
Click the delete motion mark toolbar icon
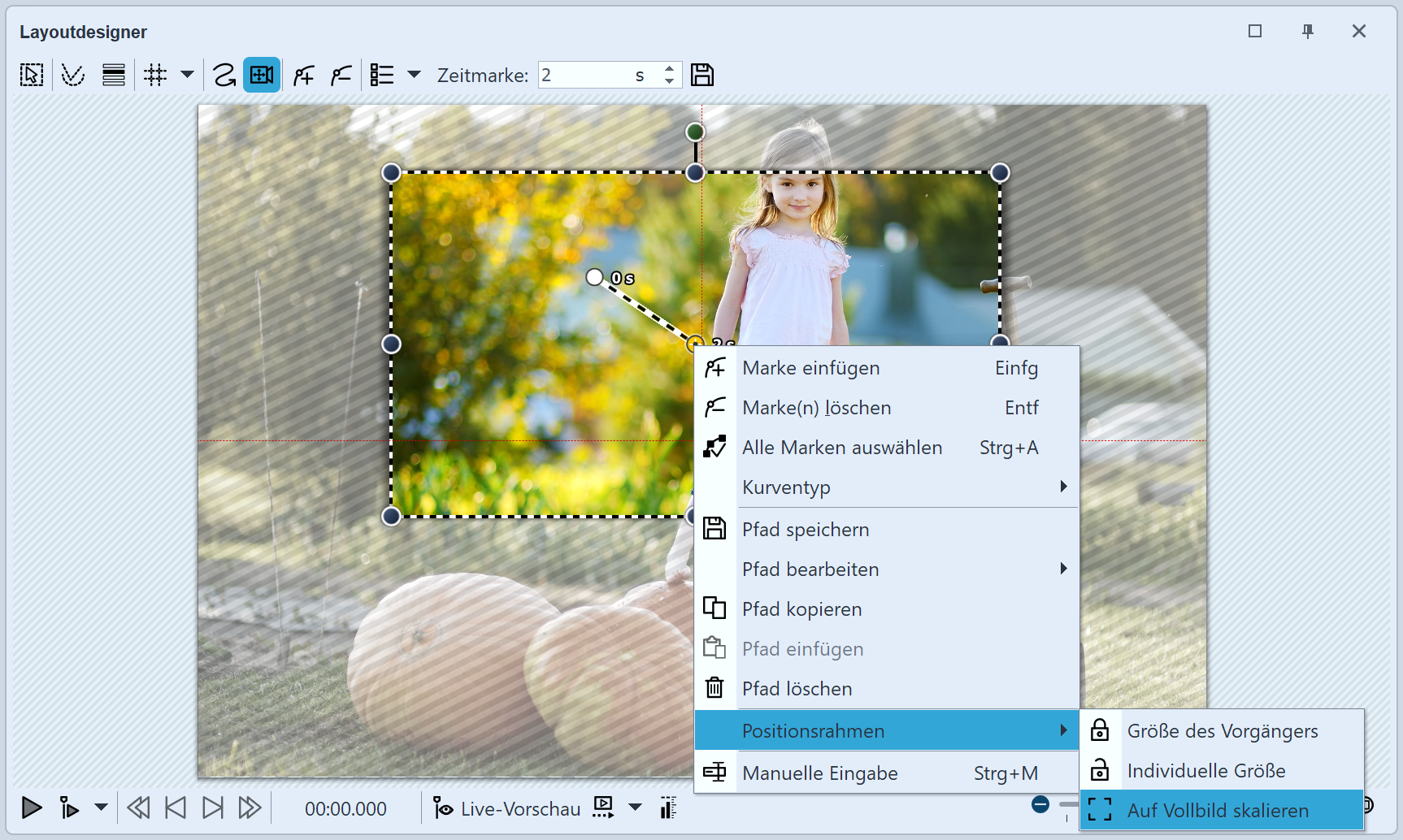tap(341, 76)
